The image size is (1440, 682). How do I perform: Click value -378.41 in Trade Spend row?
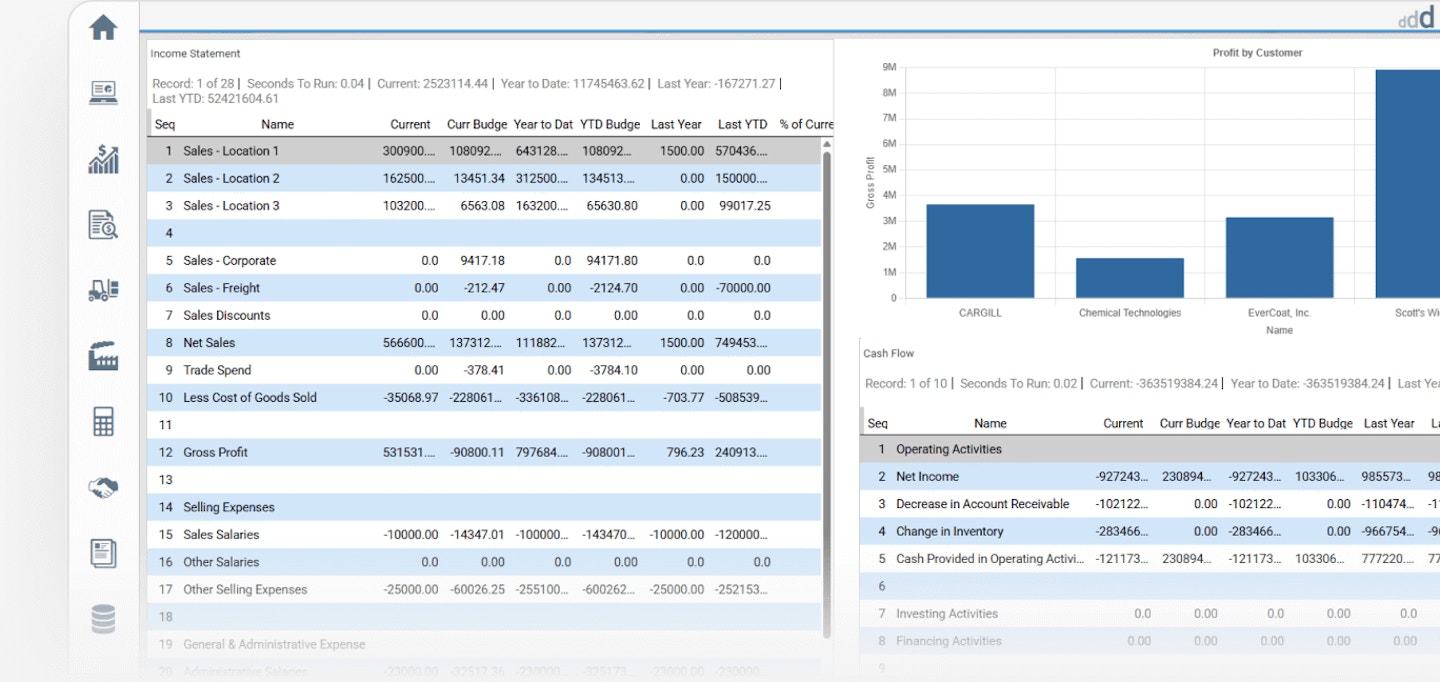[x=484, y=370]
